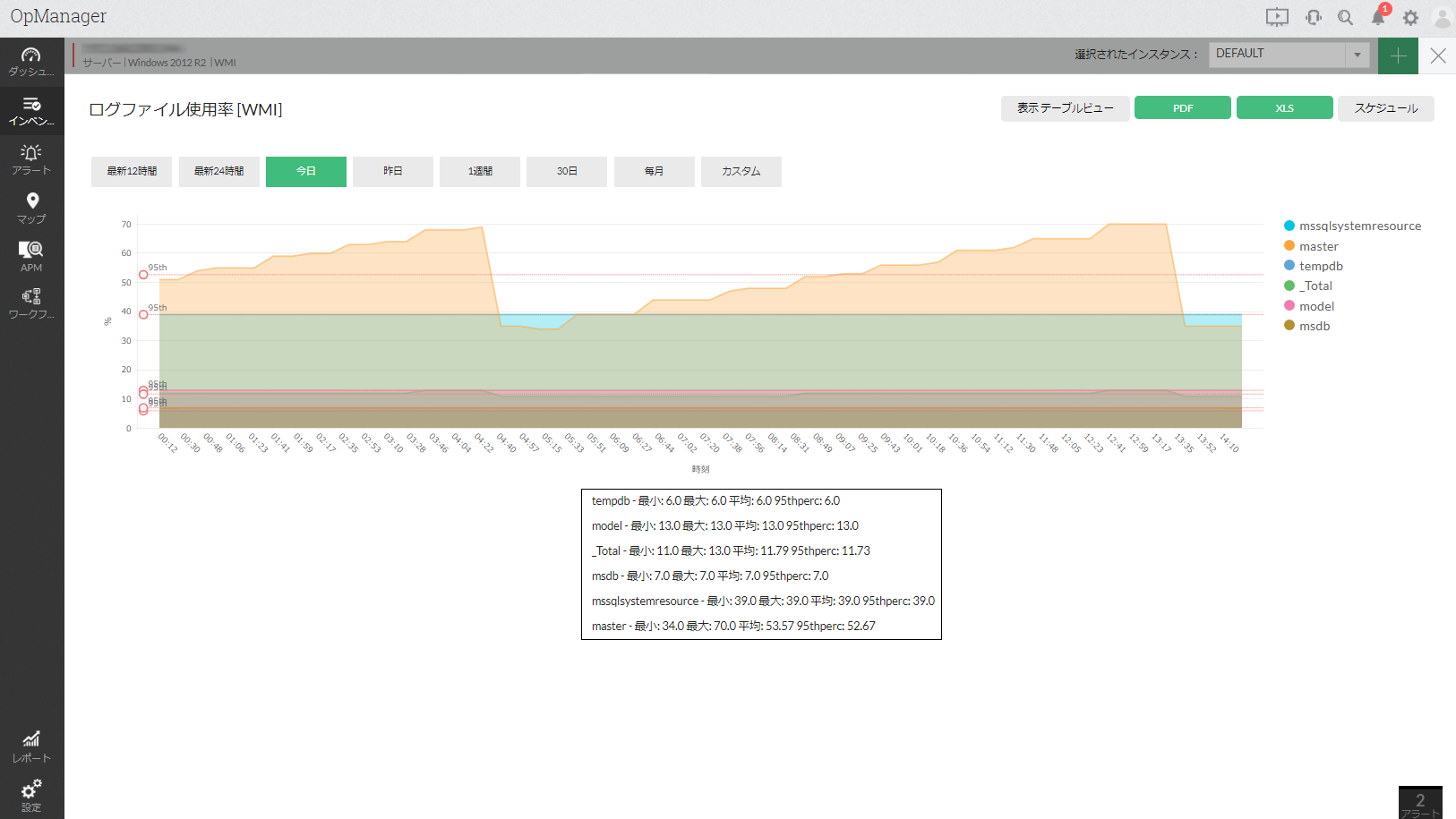Click the アラート count badge at bottom right

tap(1420, 799)
